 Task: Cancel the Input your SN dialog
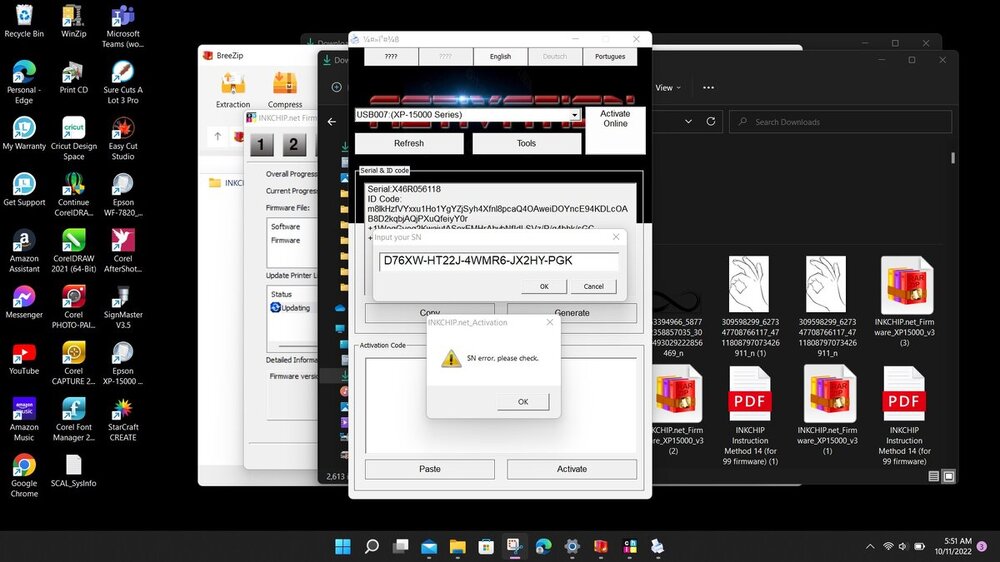click(593, 286)
